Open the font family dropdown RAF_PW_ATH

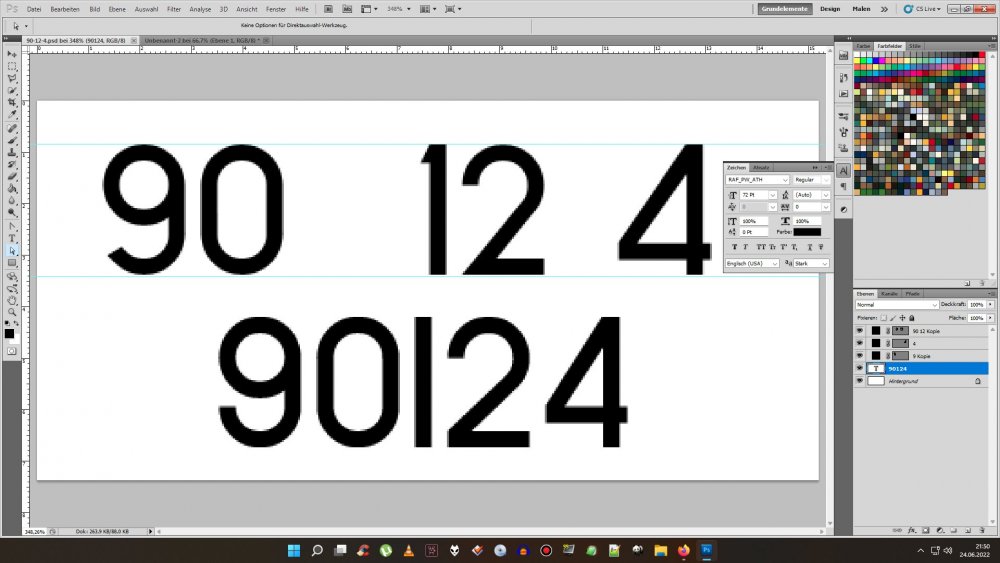(x=758, y=180)
